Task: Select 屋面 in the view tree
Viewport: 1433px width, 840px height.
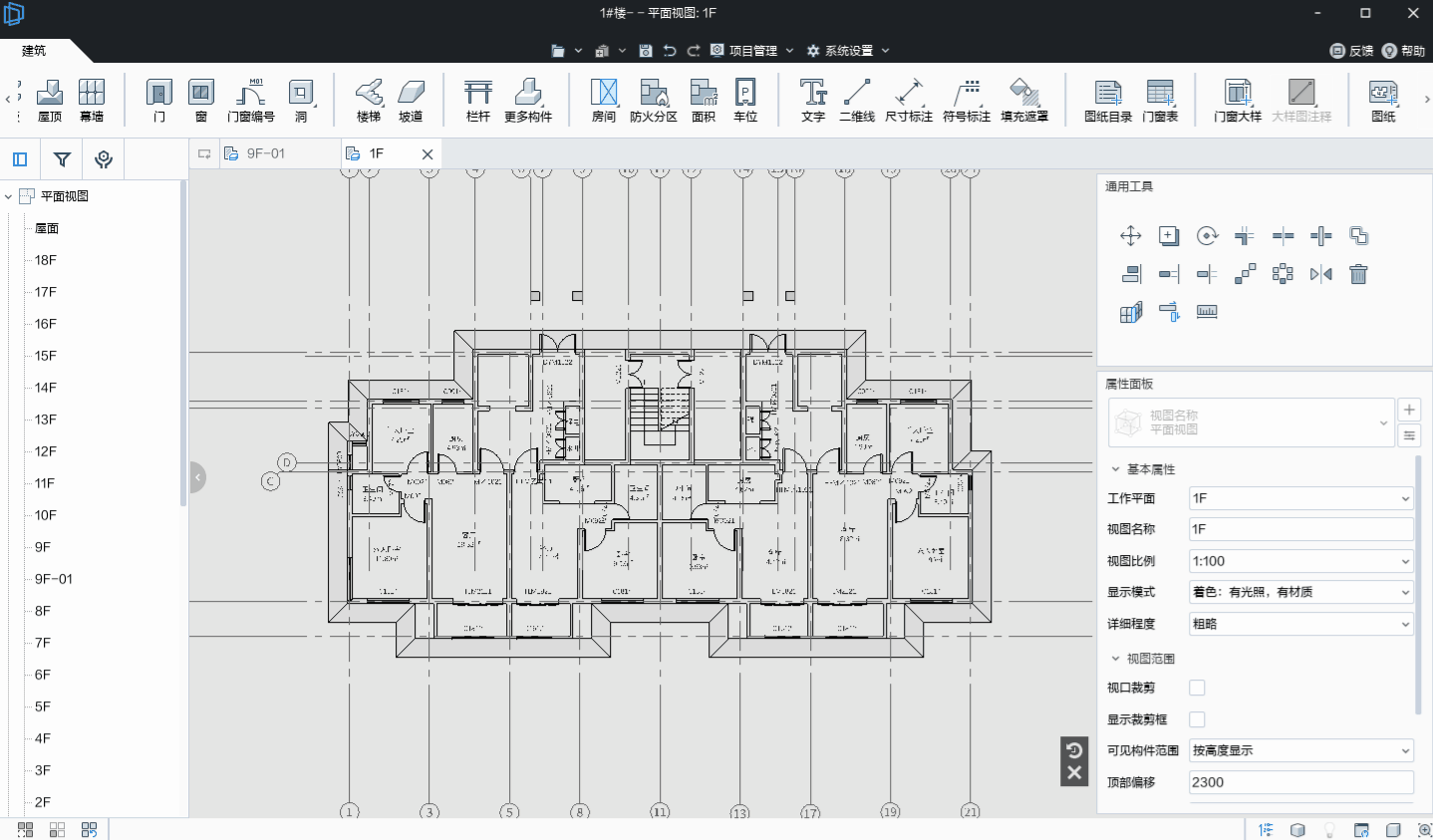Action: (x=47, y=228)
